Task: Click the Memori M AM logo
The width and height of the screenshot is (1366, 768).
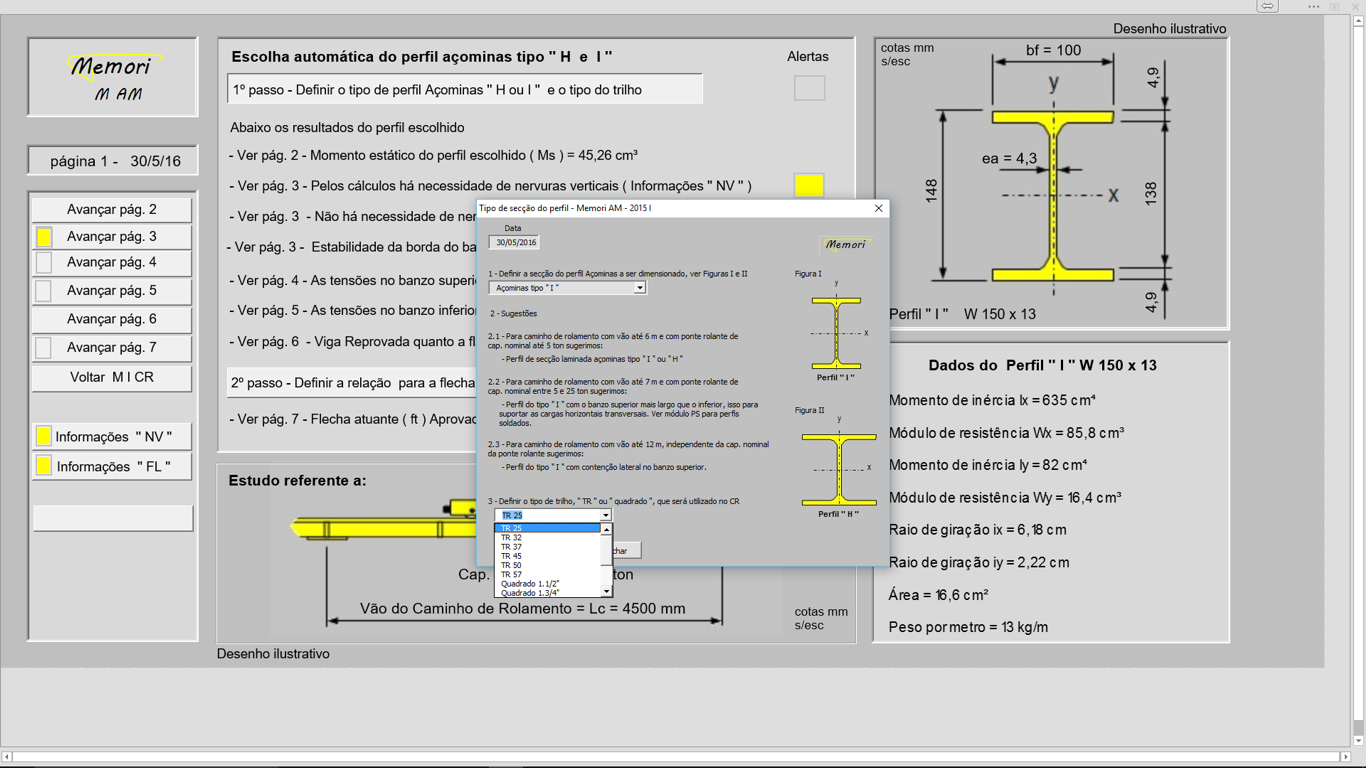Action: tap(113, 77)
